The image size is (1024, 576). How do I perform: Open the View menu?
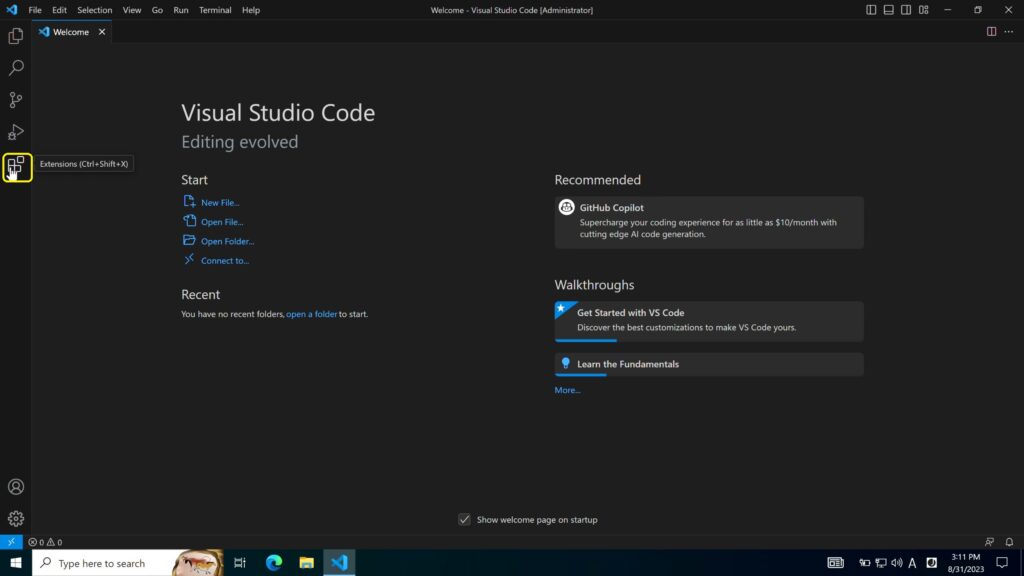pyautogui.click(x=132, y=10)
